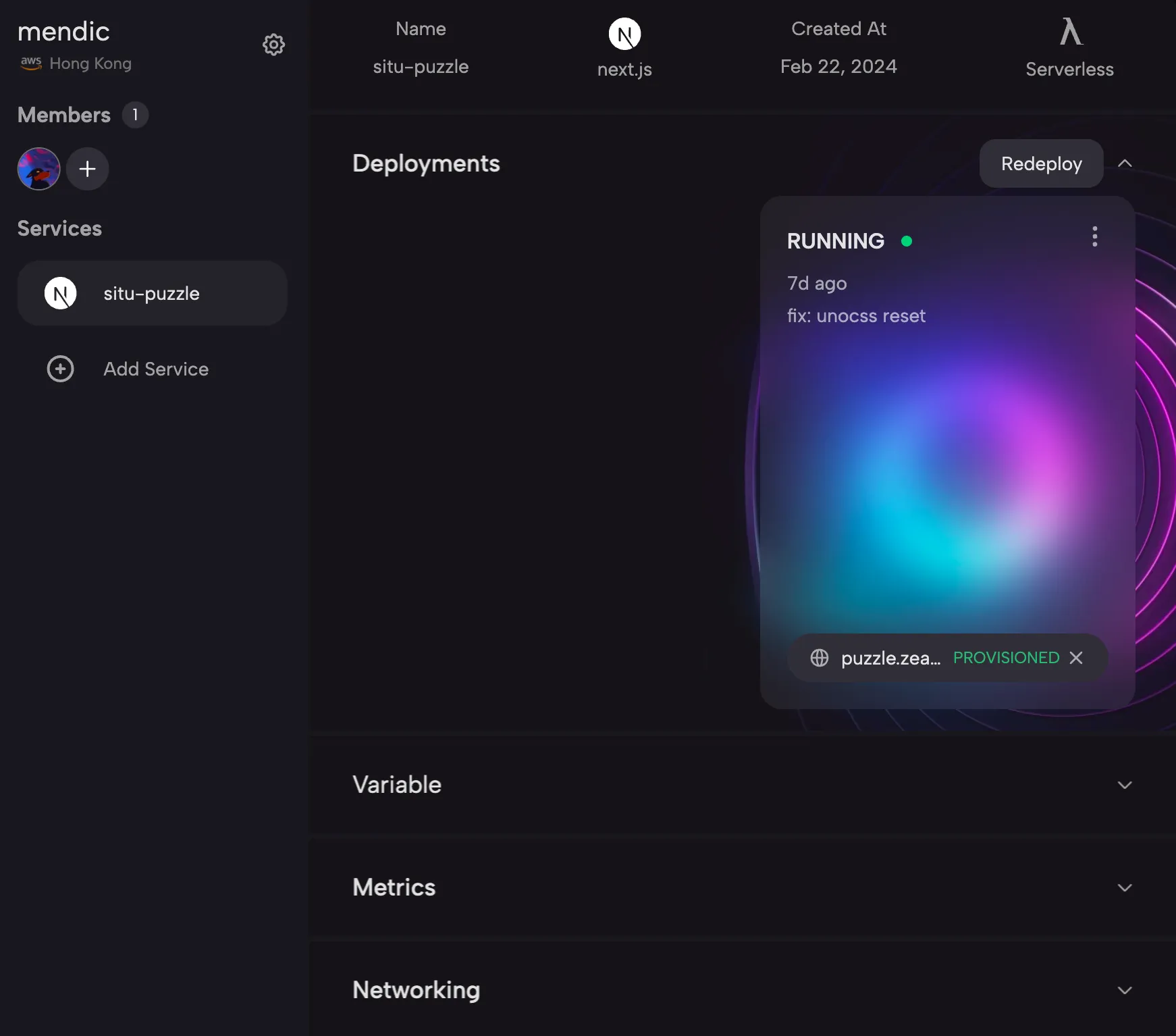Screen dimensions: 1176x1036
Task: Click the member avatar picture
Action: [x=38, y=169]
